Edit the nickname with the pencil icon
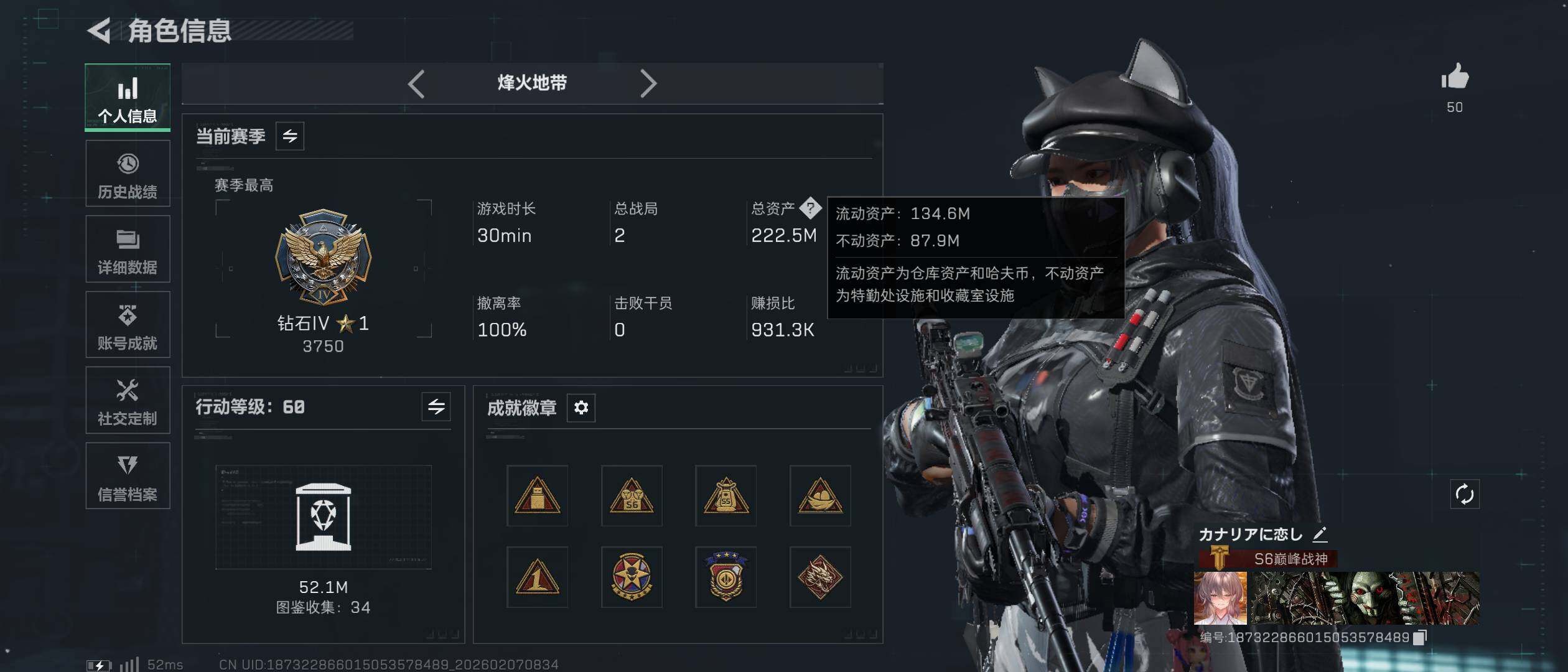1568x672 pixels. [x=1320, y=534]
